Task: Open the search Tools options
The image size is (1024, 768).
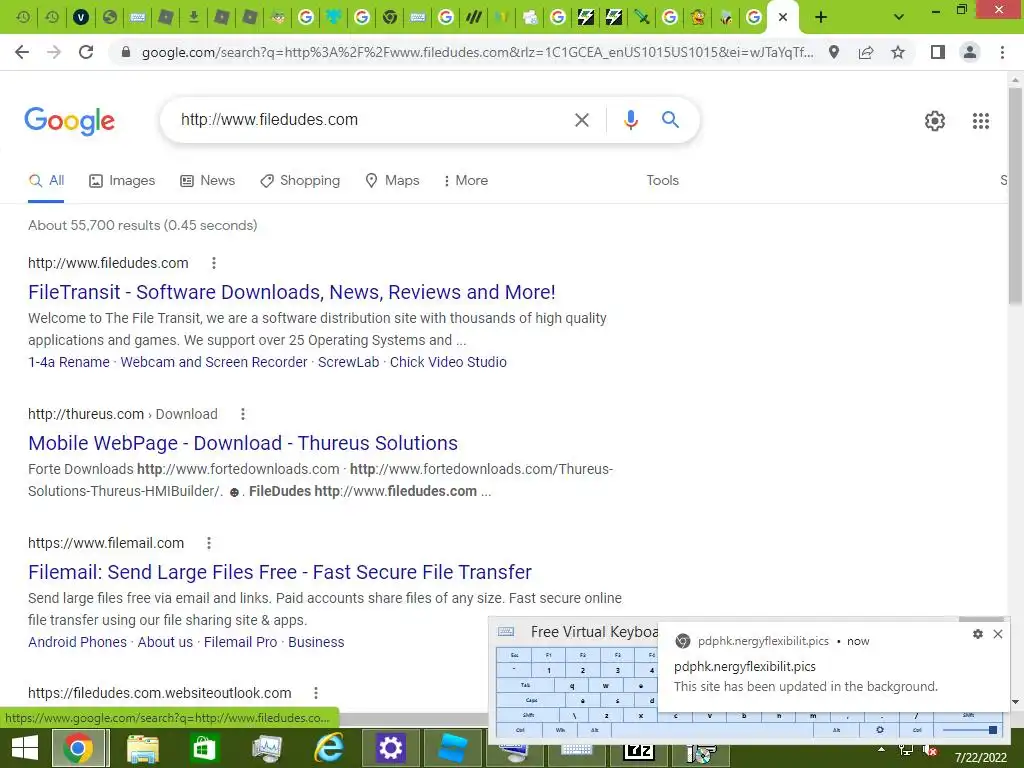Action: (x=662, y=181)
